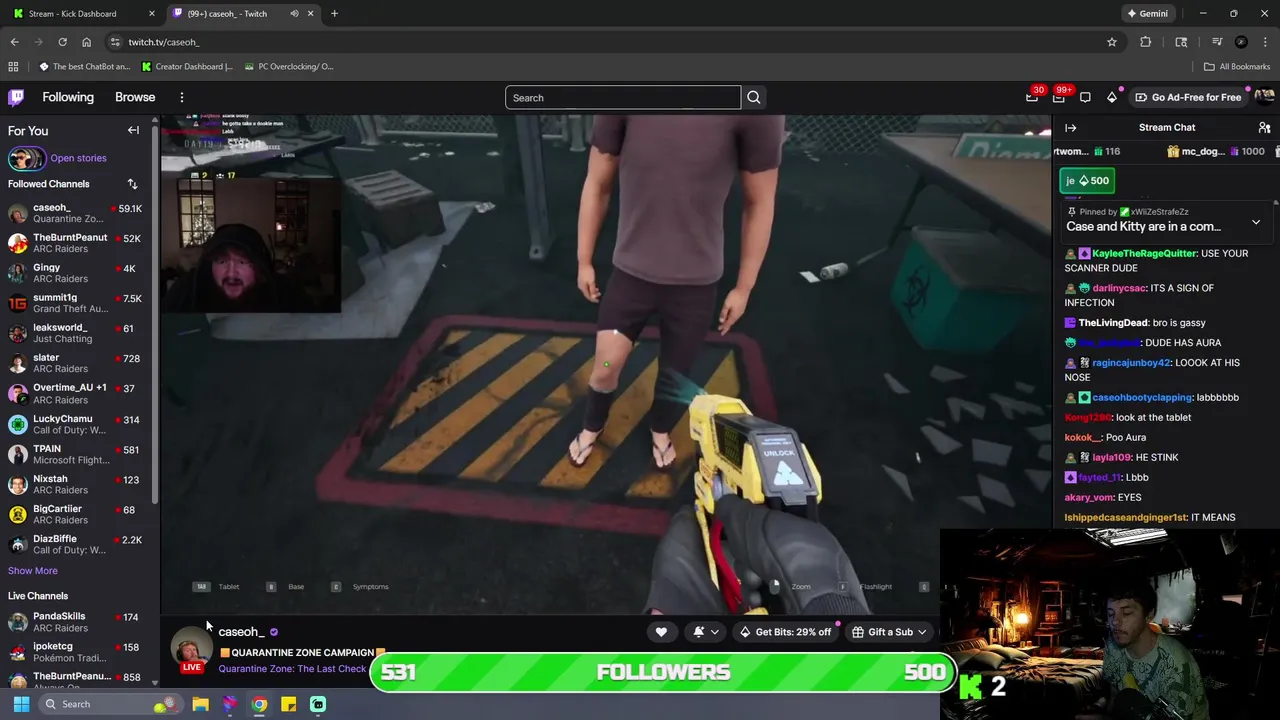Bookmark this page with the star icon

1111,42
